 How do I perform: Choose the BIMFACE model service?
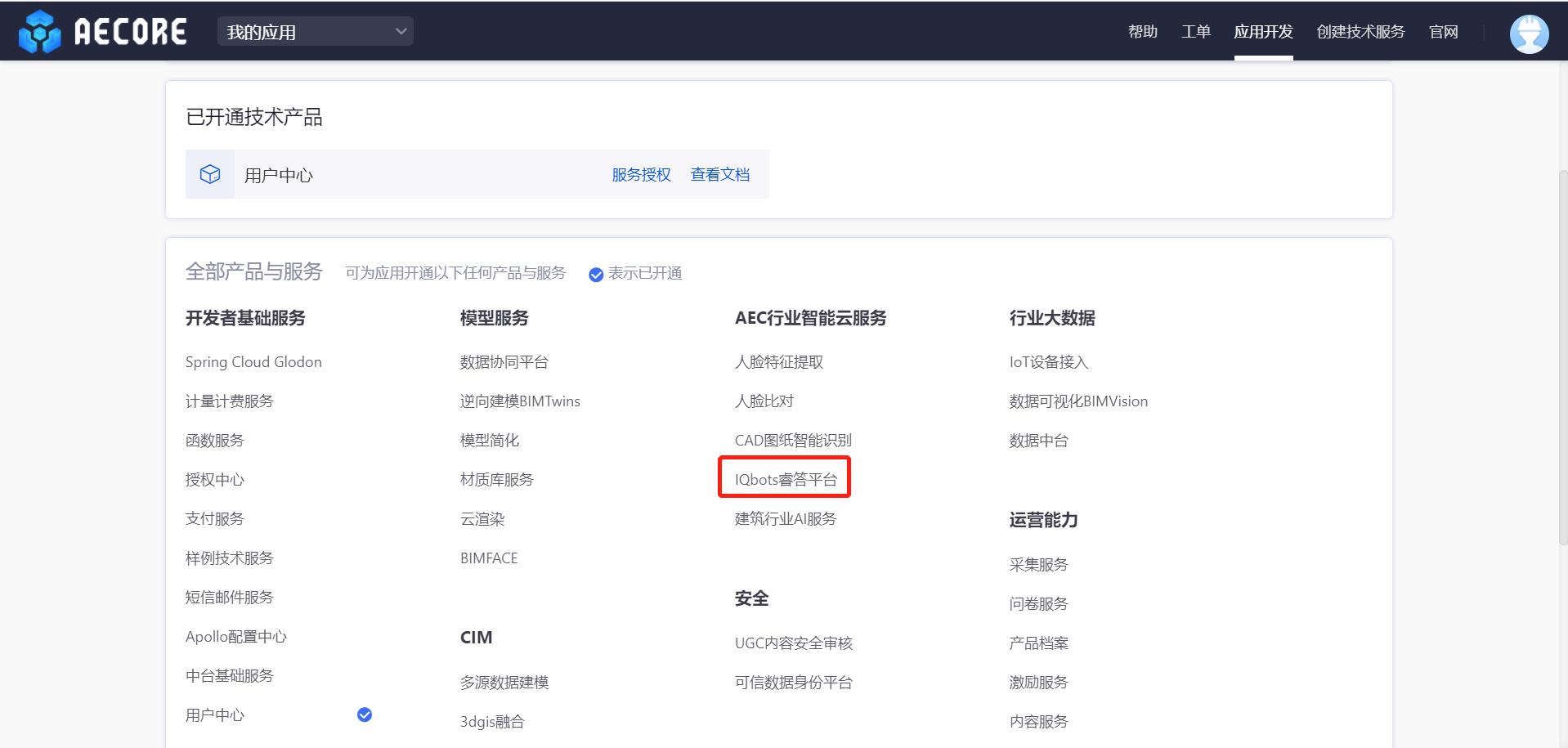[489, 558]
